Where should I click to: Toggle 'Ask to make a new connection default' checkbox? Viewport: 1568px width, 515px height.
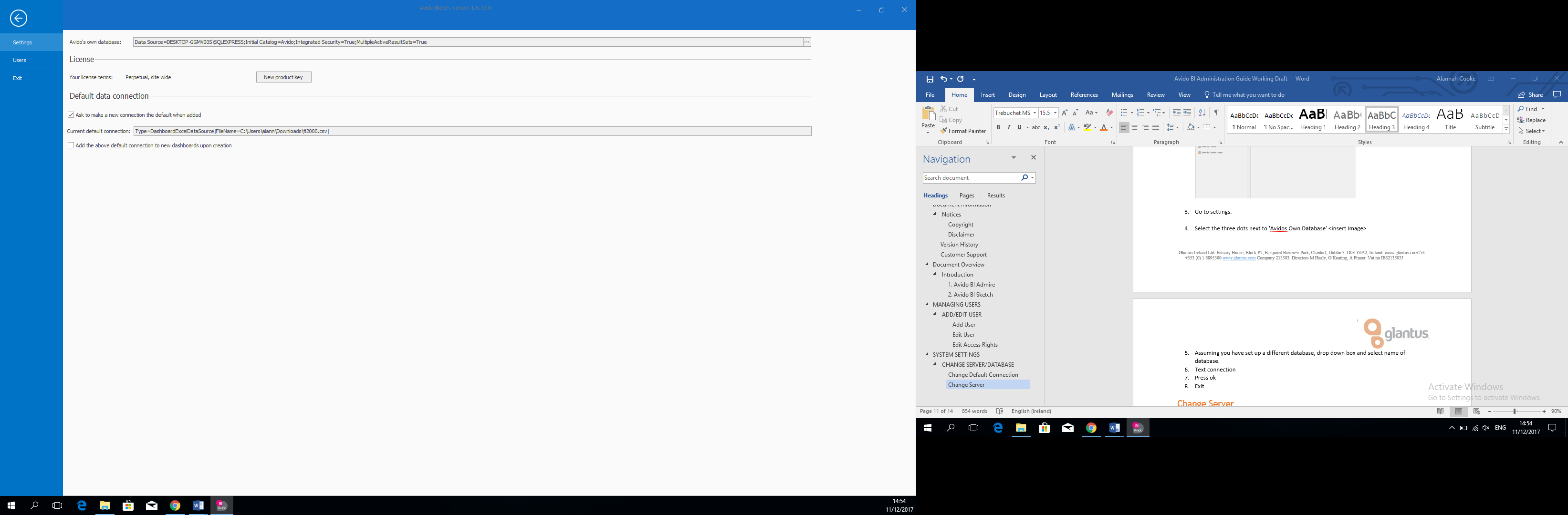click(71, 115)
